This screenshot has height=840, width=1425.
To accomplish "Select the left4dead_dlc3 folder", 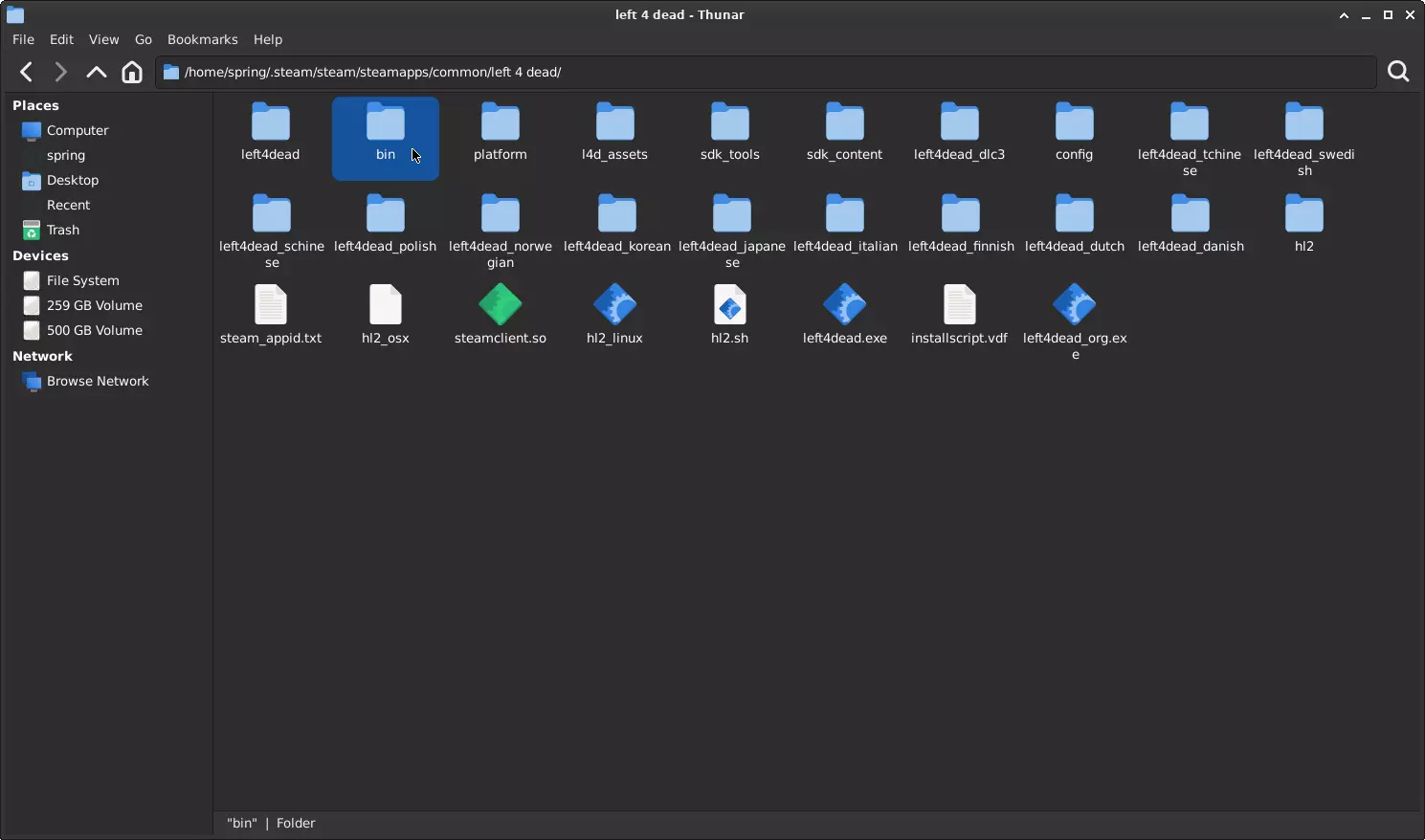I will (960, 132).
